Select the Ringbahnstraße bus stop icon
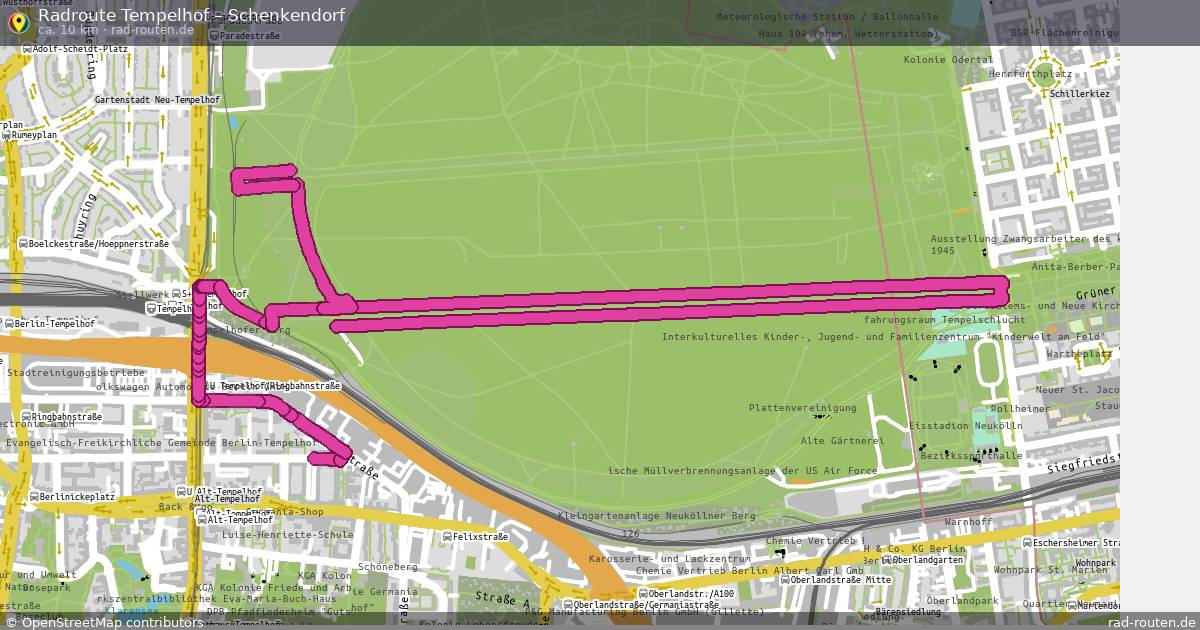Viewport: 1200px width, 630px height. pos(27,416)
